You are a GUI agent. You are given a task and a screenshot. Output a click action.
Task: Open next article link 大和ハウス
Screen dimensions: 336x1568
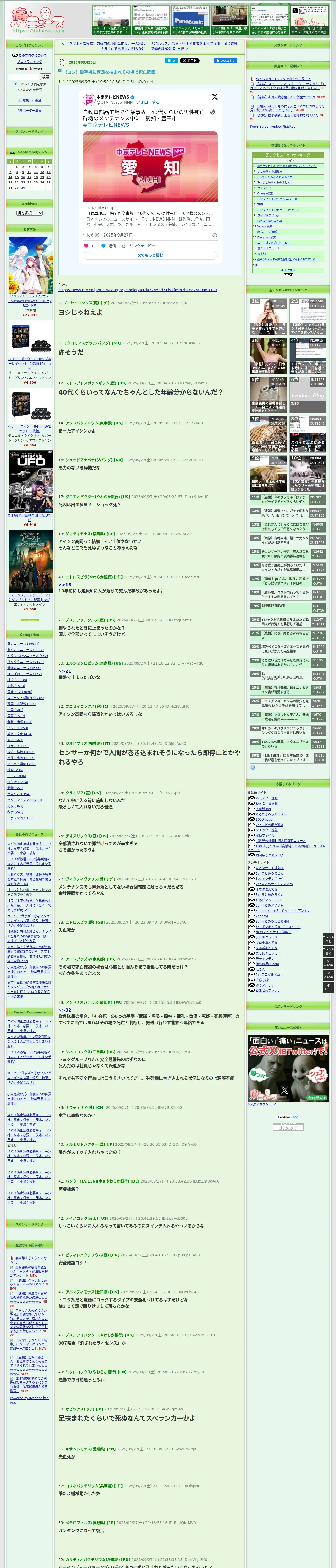coord(194,46)
